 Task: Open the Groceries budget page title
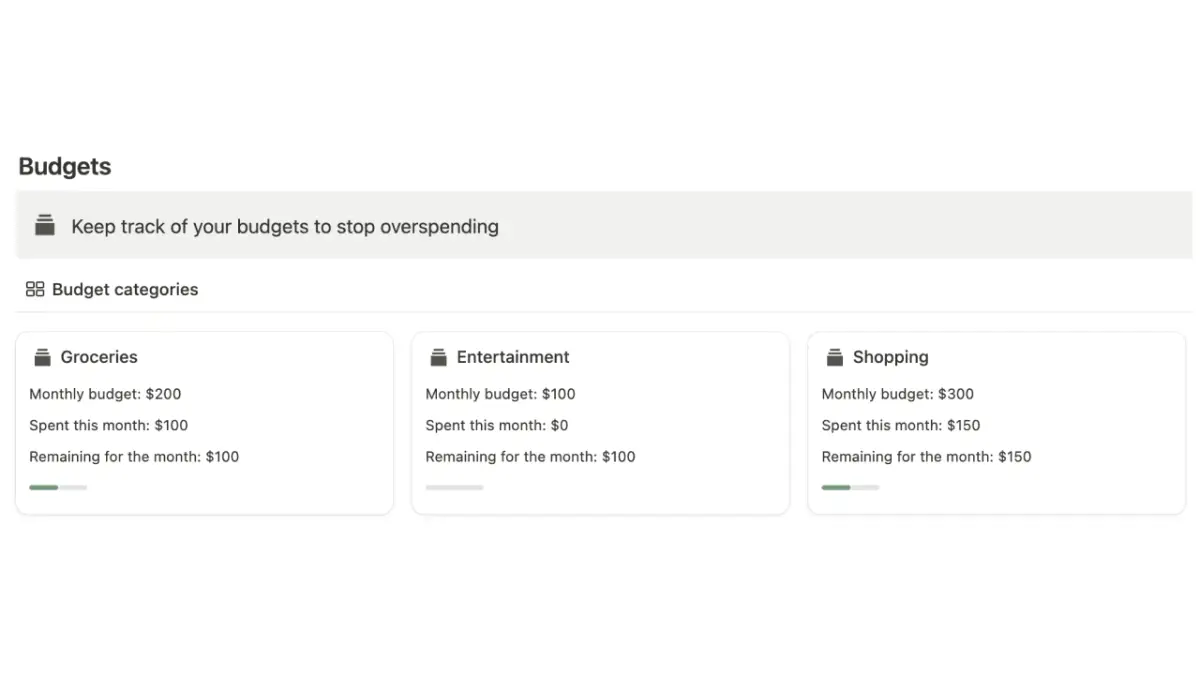(99, 357)
